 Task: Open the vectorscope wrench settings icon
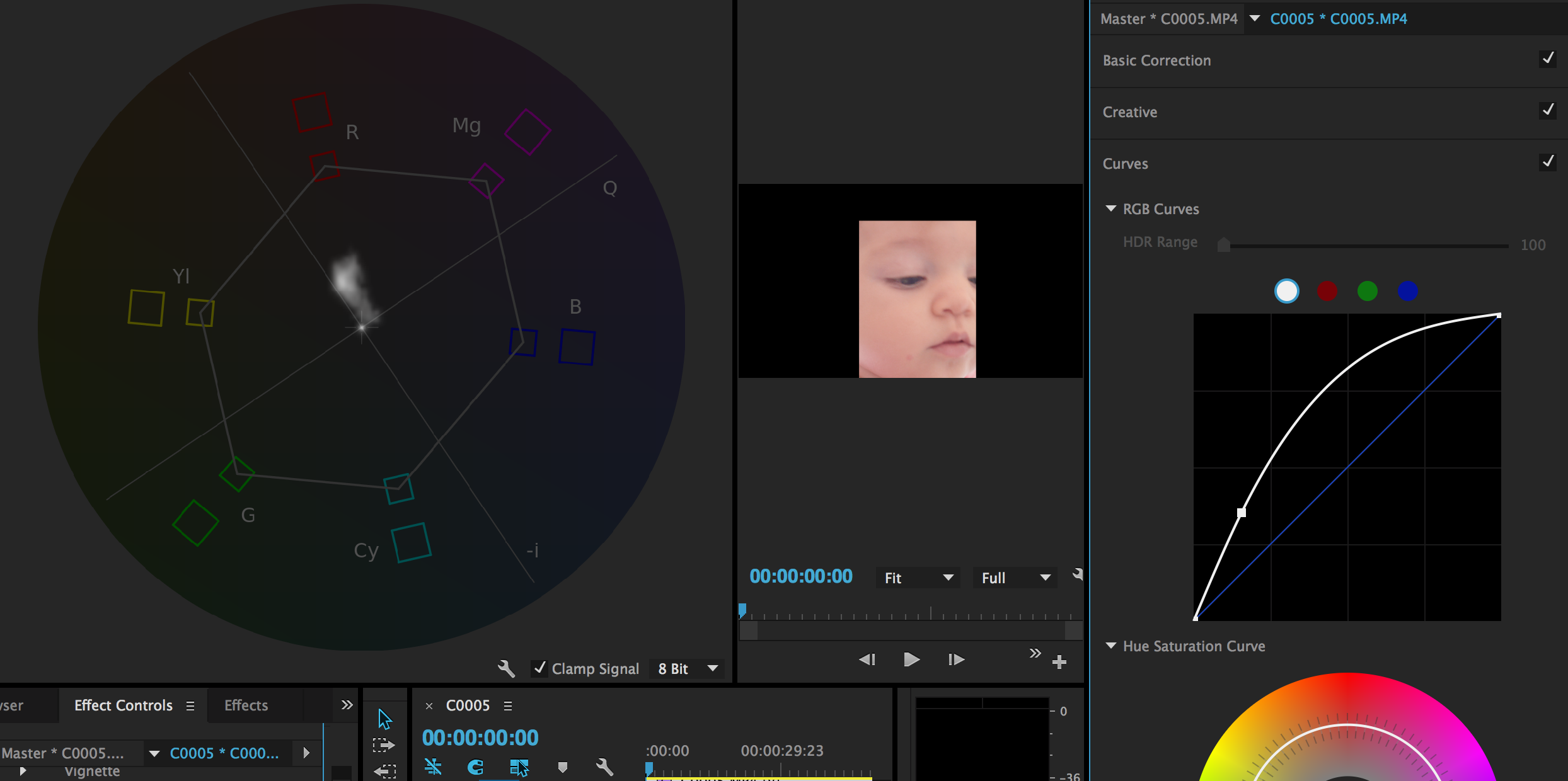[506, 668]
